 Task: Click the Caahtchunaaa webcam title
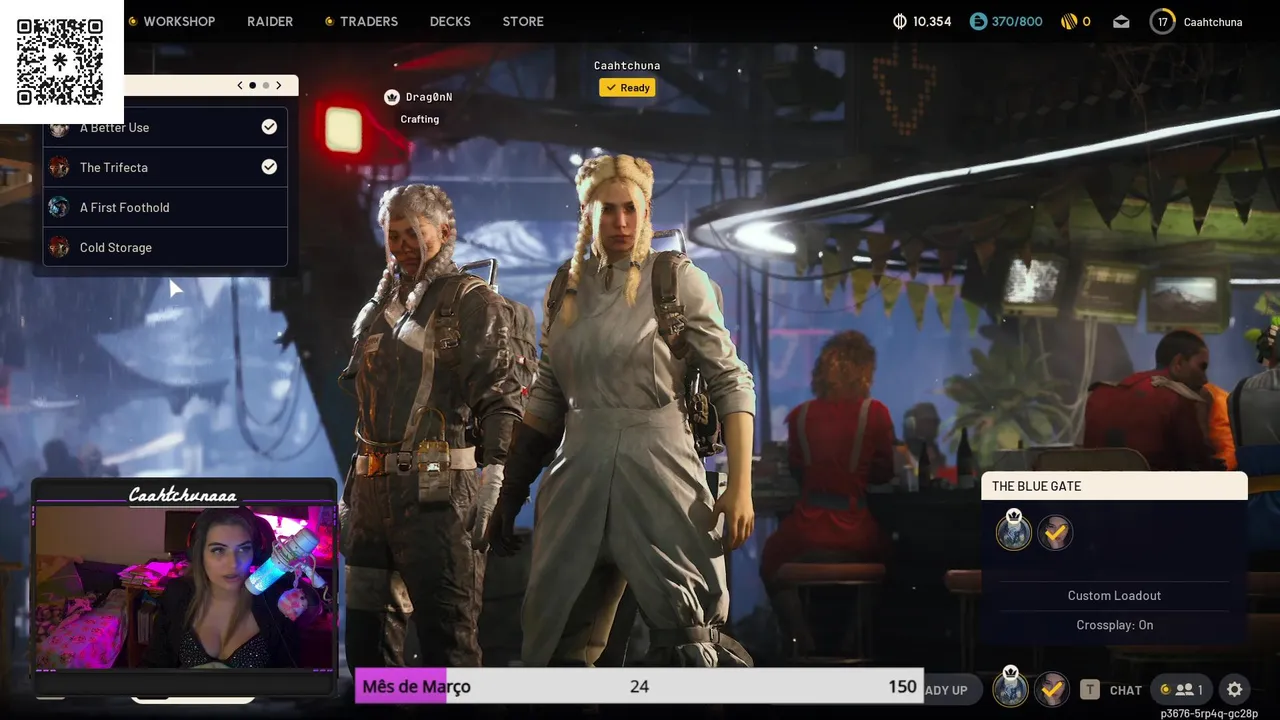183,495
